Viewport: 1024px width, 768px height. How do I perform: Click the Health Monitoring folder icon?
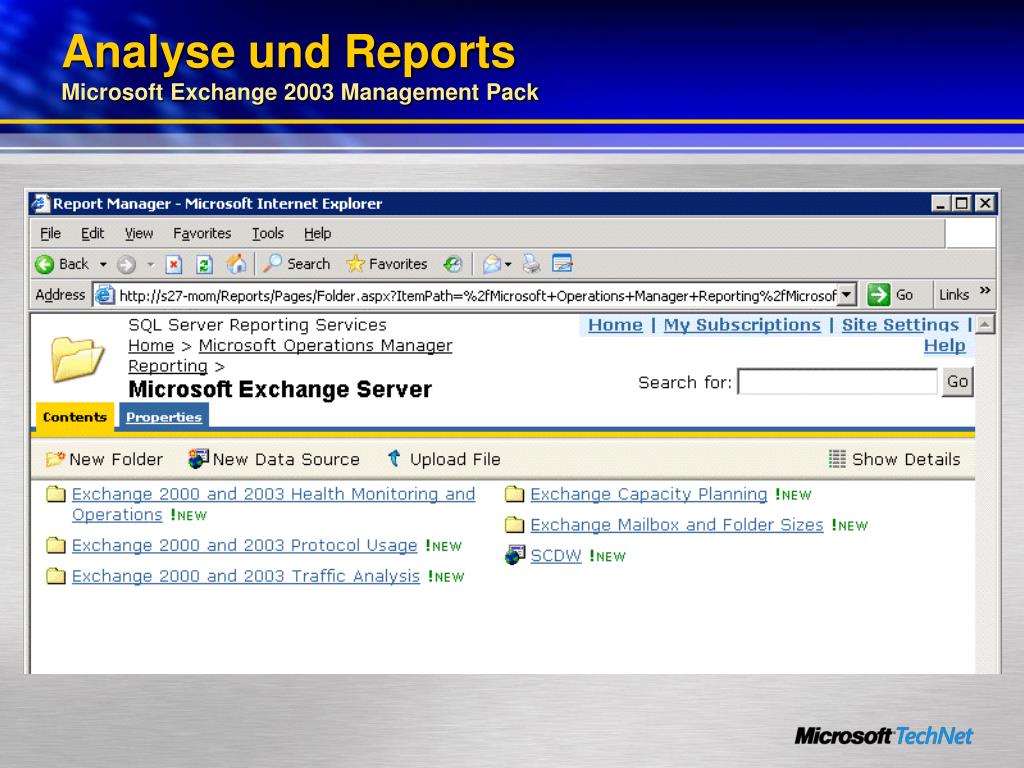tap(56, 494)
